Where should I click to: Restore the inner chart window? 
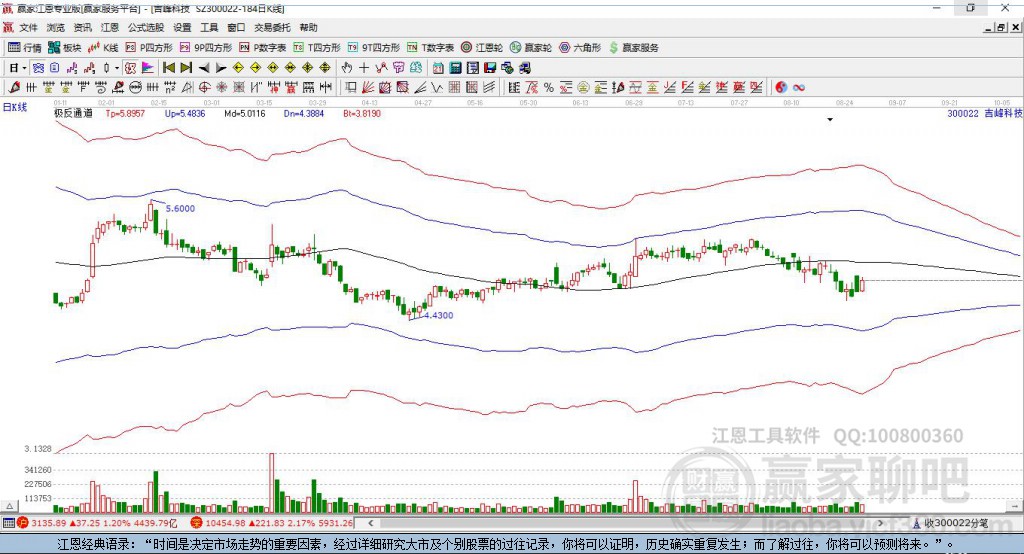tap(1002, 27)
